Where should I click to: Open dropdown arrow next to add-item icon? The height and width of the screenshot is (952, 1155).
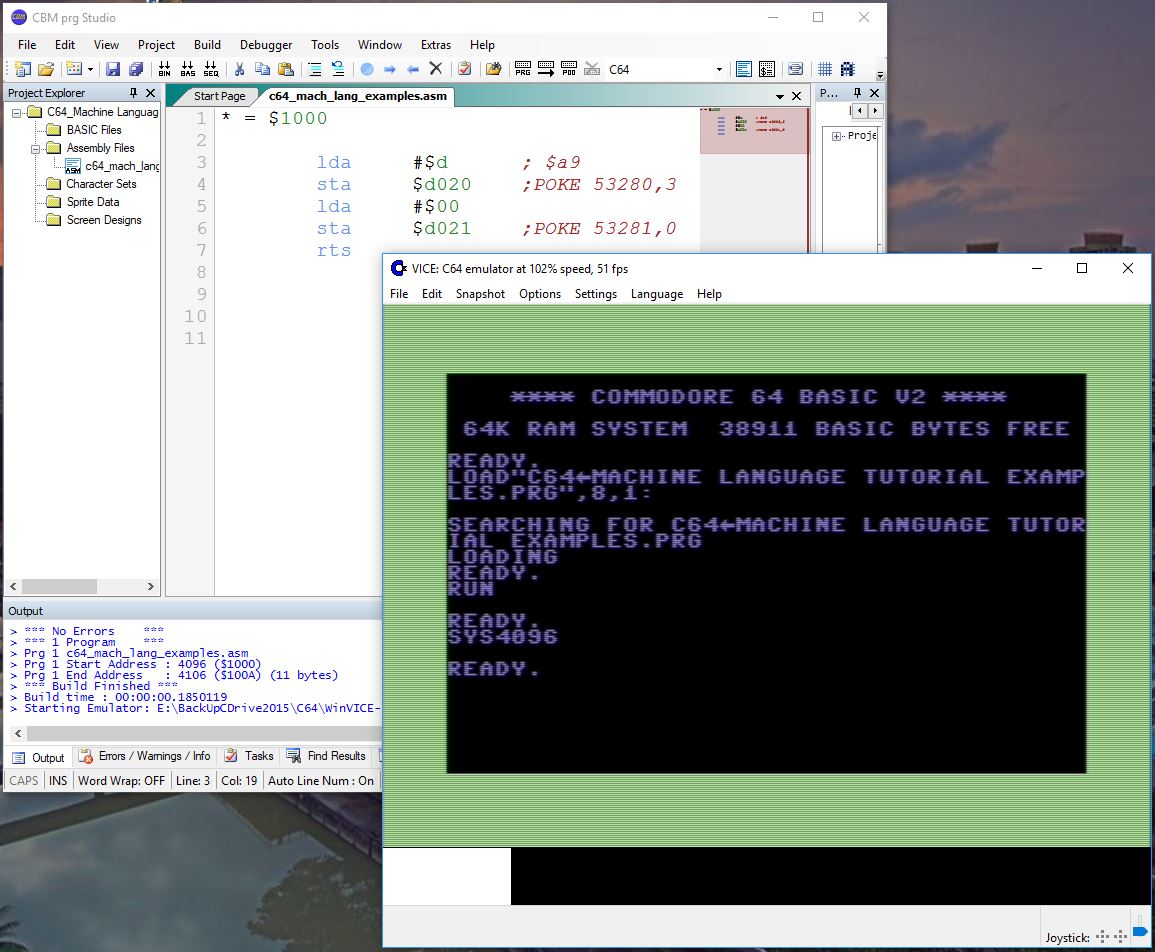(91, 69)
